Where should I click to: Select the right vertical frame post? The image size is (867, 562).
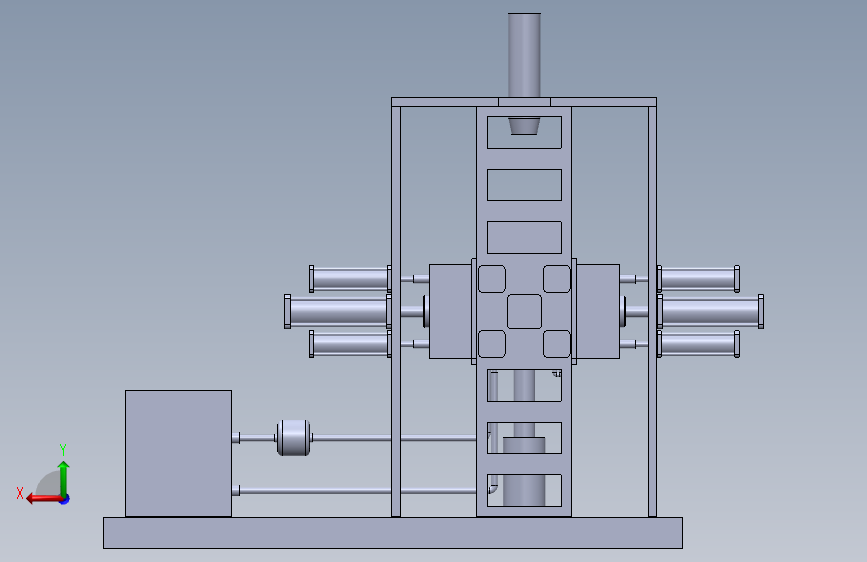652,311
